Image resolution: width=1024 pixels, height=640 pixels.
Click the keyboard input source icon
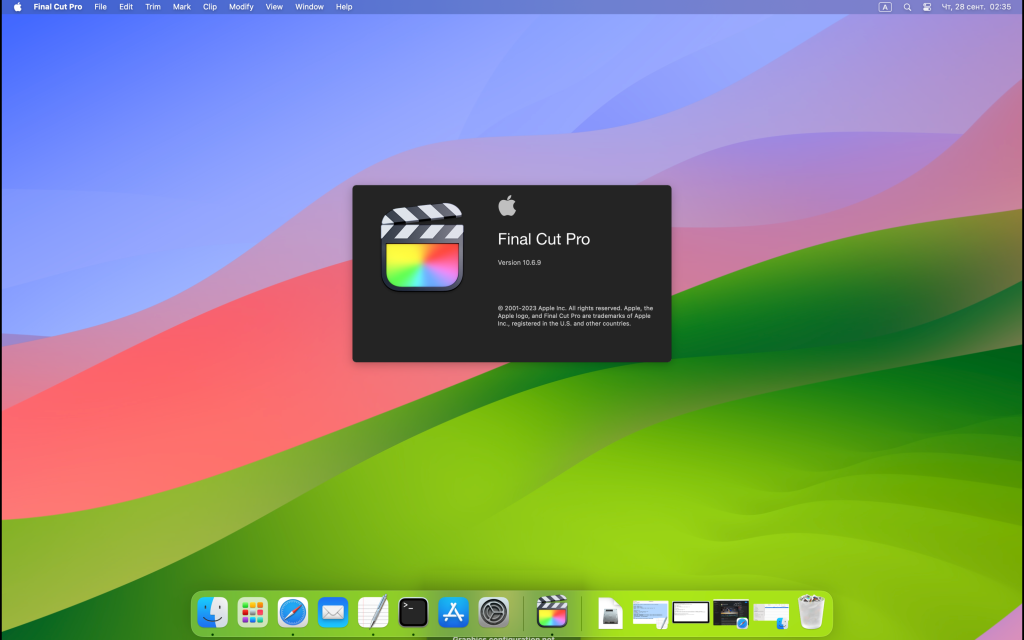click(x=885, y=7)
